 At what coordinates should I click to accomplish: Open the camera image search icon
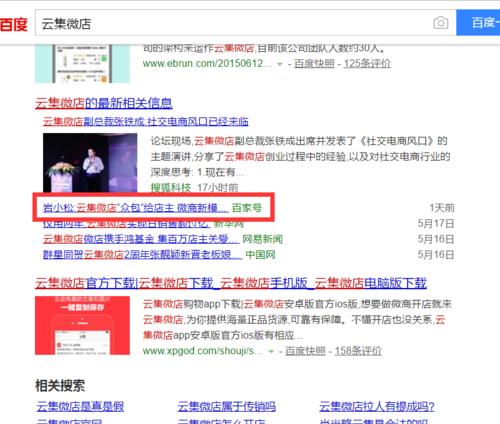[441, 23]
